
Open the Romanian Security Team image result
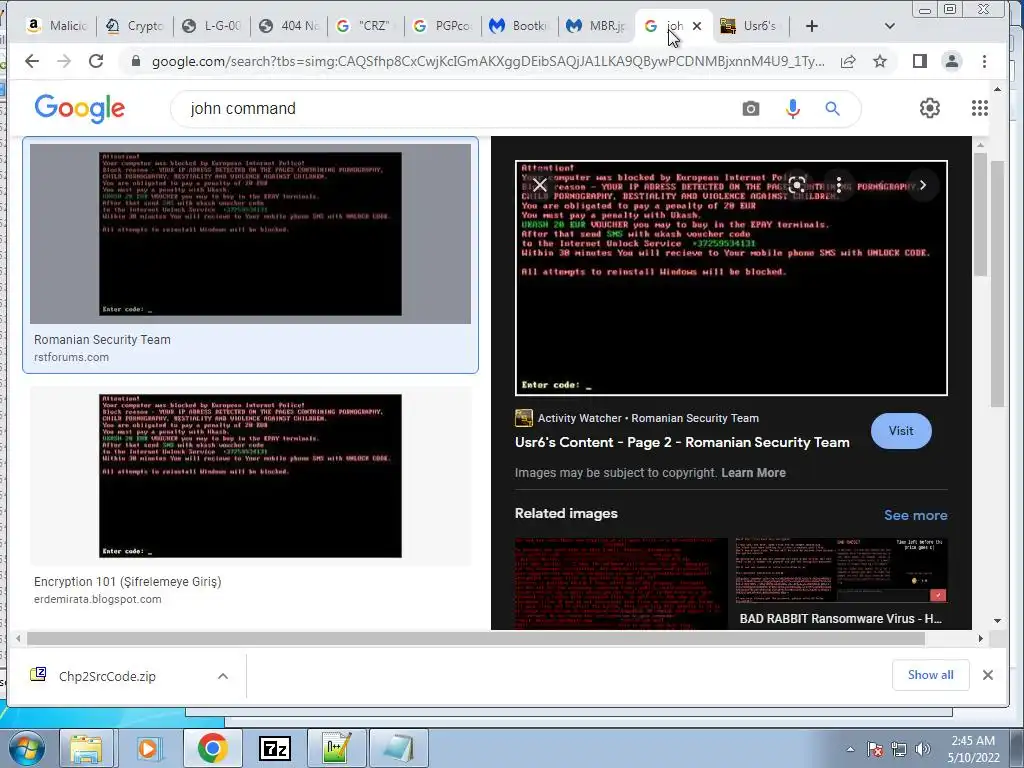point(250,234)
